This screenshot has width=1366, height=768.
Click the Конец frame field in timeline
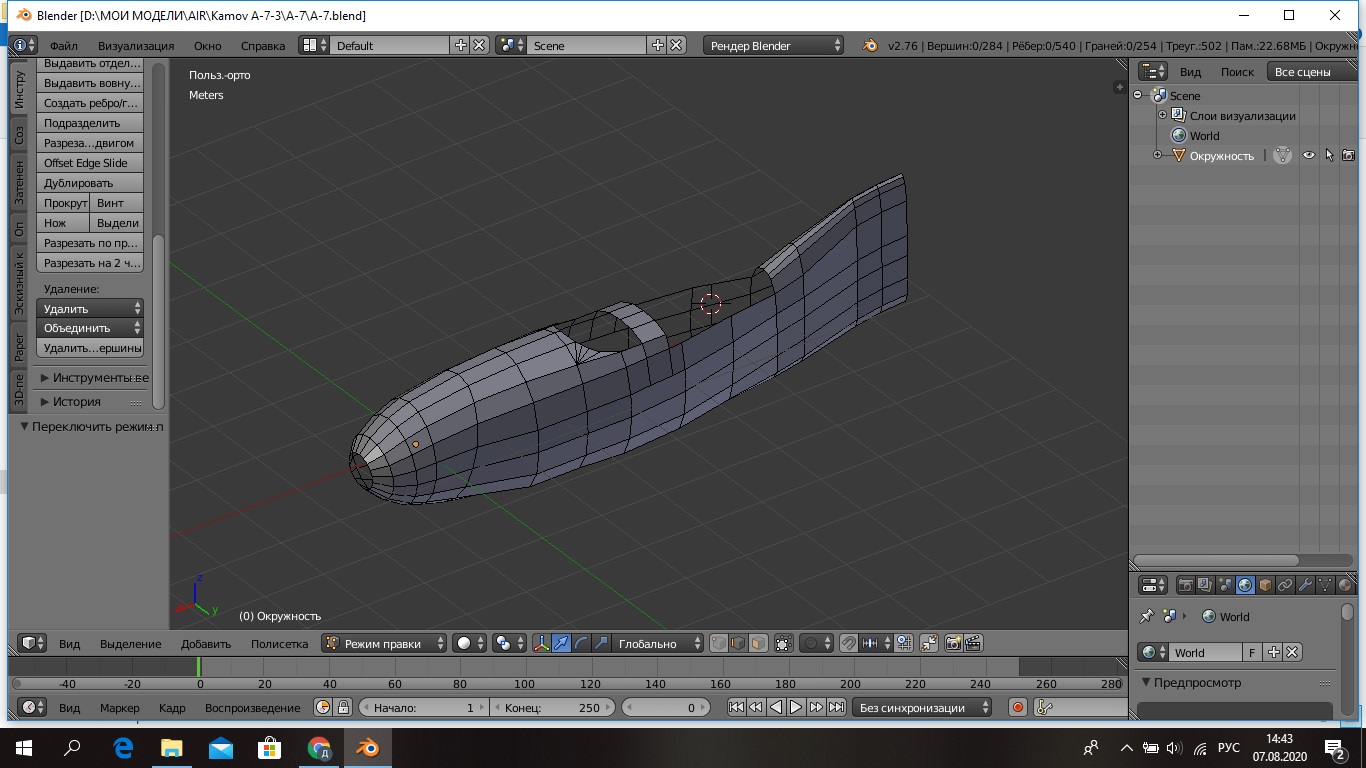550,707
